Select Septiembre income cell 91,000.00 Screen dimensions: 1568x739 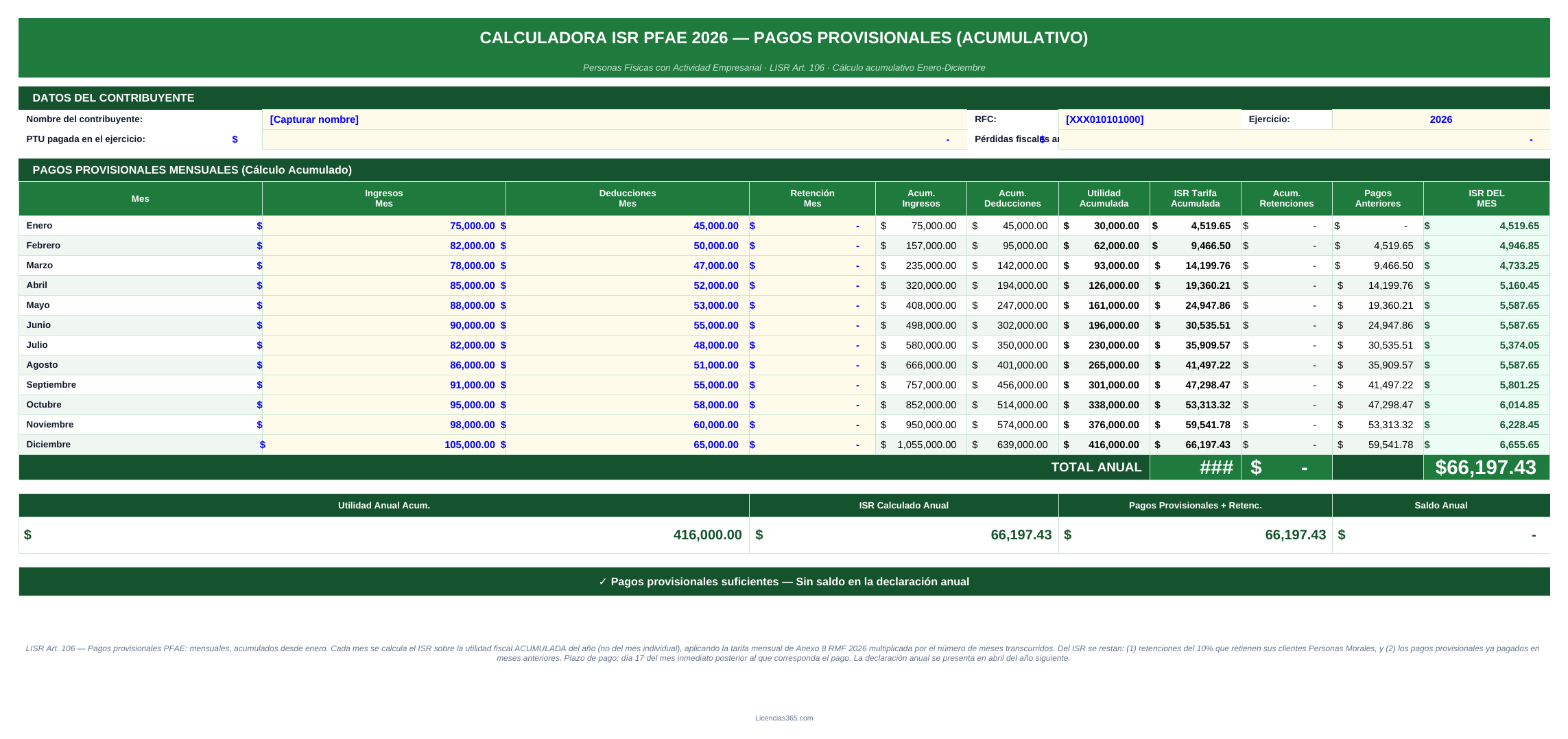[384, 385]
